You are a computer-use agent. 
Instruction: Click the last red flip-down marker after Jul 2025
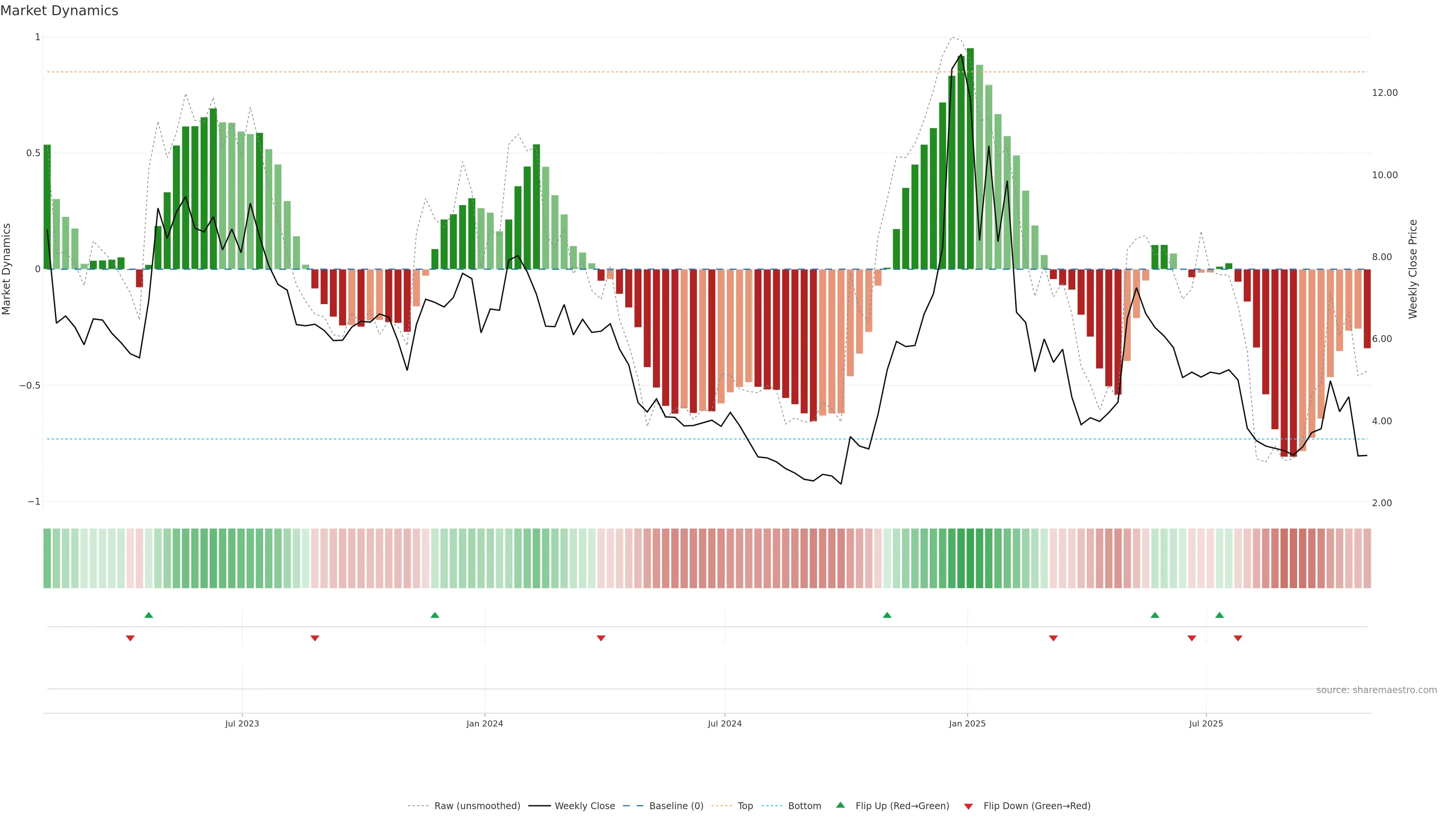point(1238,638)
